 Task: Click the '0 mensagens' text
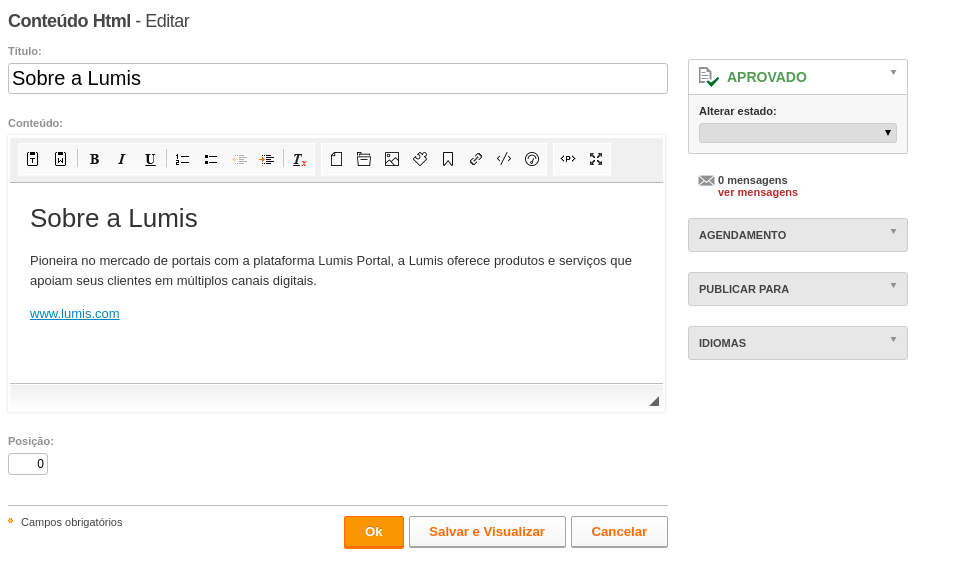(752, 180)
